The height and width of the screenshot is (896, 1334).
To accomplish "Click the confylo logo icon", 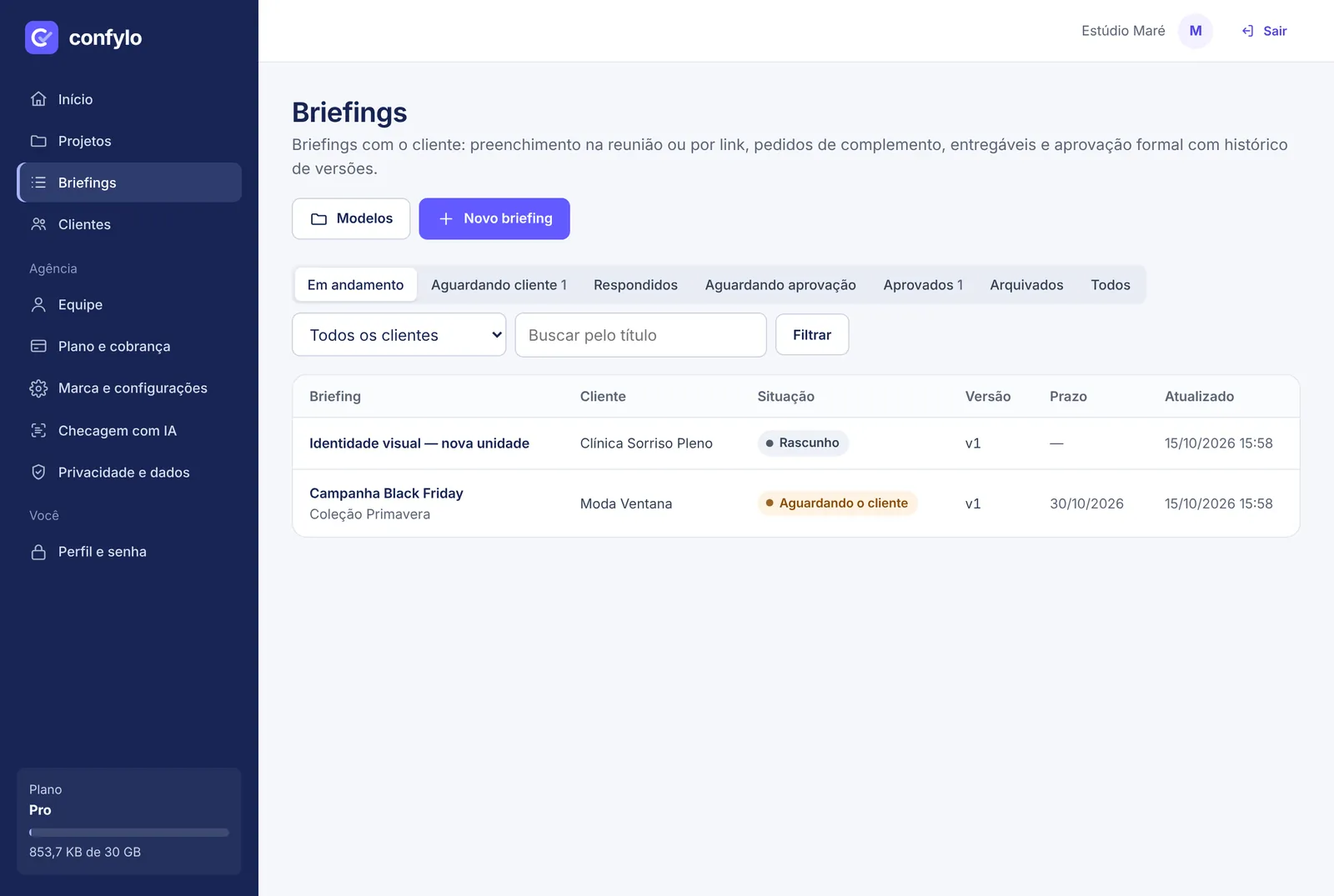I will (42, 38).
